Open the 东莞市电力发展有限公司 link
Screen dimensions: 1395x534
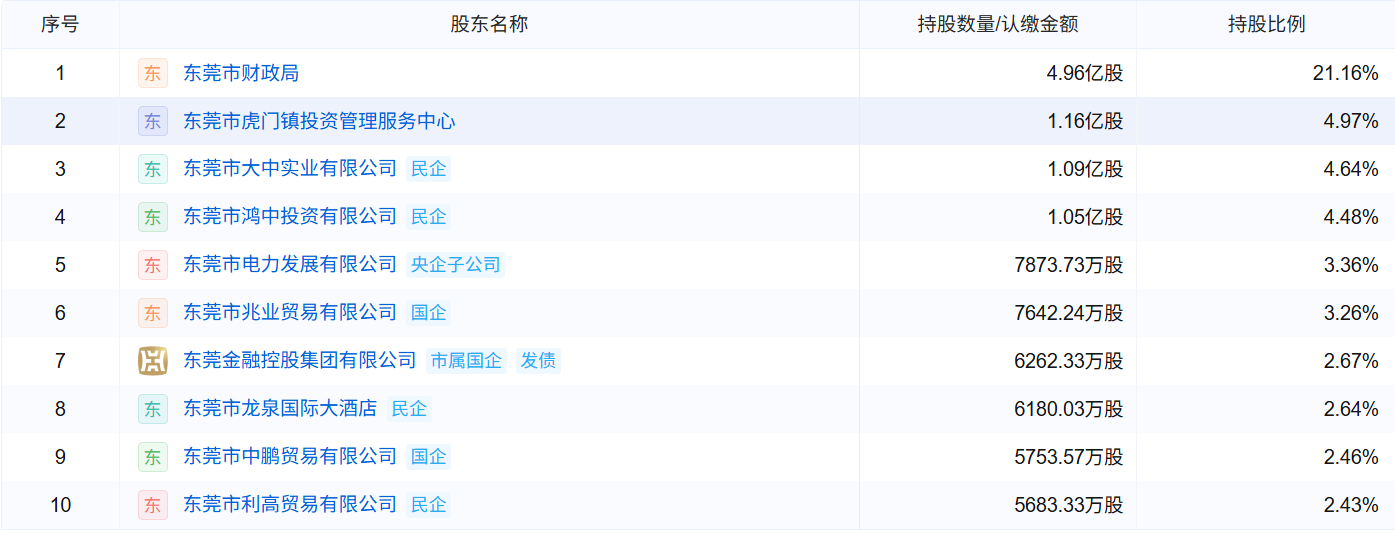click(x=290, y=265)
